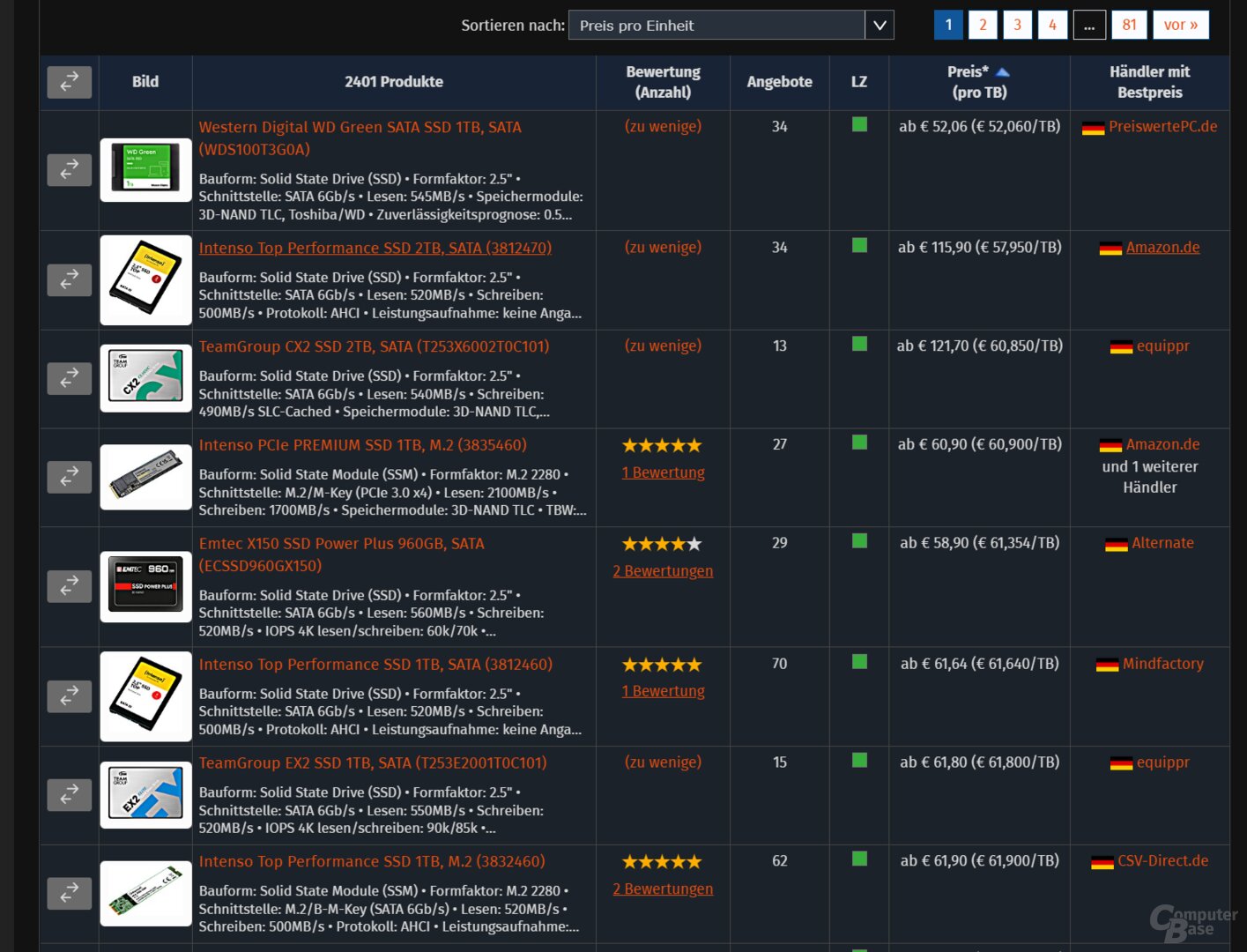Sort by LZ column header
The height and width of the screenshot is (952, 1247).
click(859, 82)
